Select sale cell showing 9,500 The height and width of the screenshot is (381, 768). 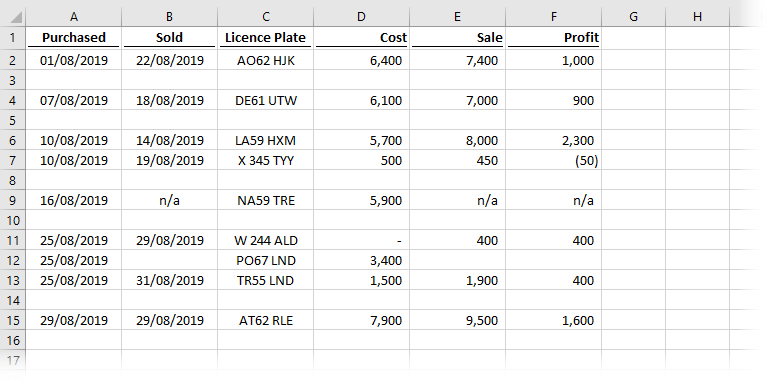tap(457, 320)
